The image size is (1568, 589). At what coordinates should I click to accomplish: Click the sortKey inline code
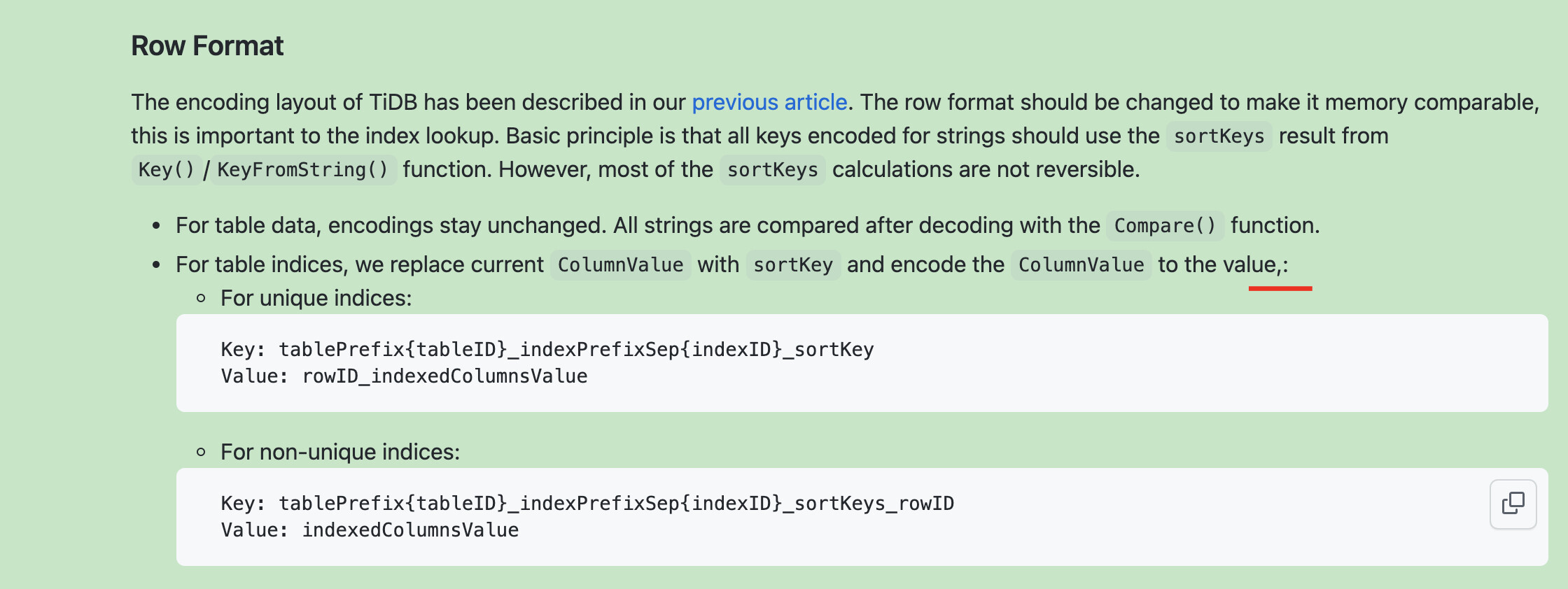tap(792, 264)
